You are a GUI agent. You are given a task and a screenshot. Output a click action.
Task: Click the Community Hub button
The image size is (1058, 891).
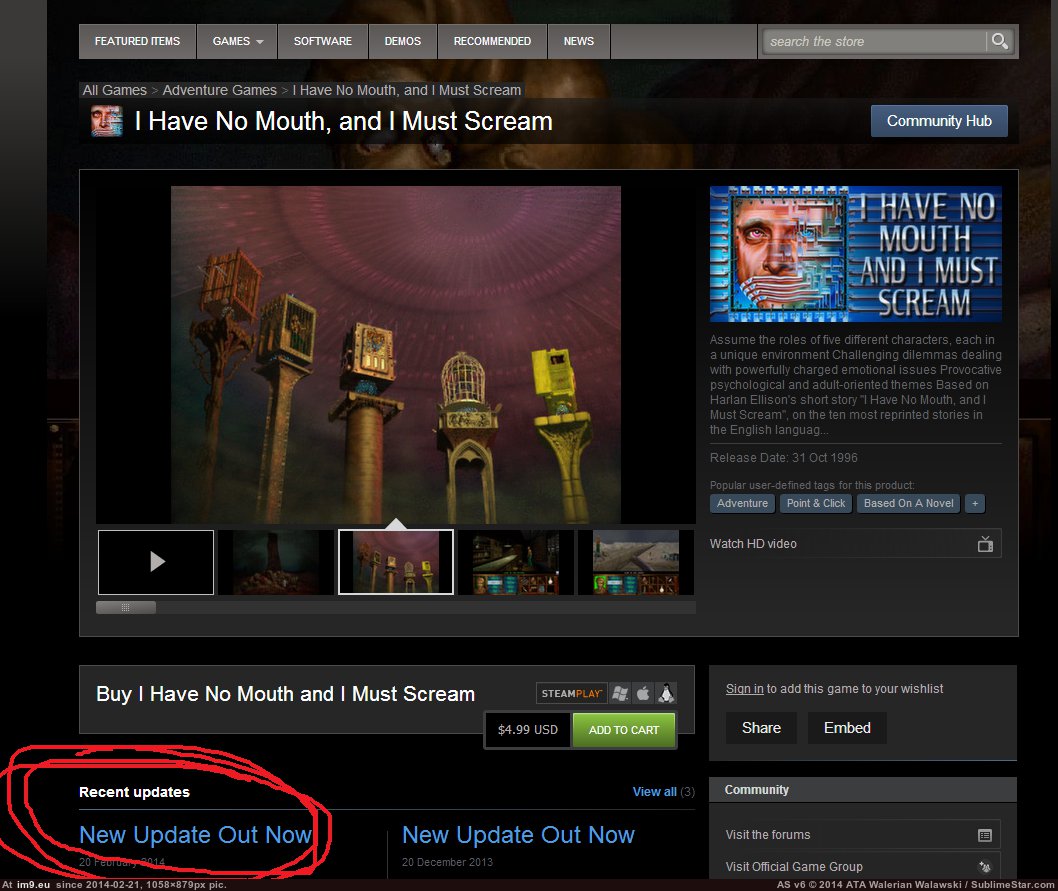point(939,121)
